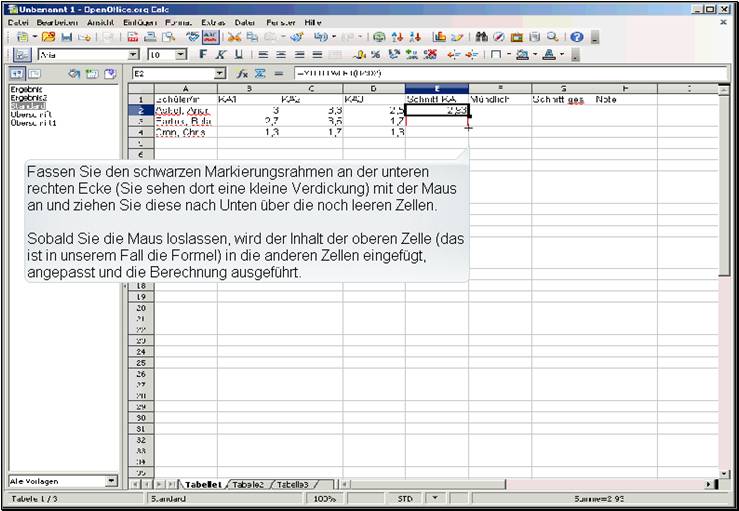
Task: Click the font color button
Action: [548, 55]
